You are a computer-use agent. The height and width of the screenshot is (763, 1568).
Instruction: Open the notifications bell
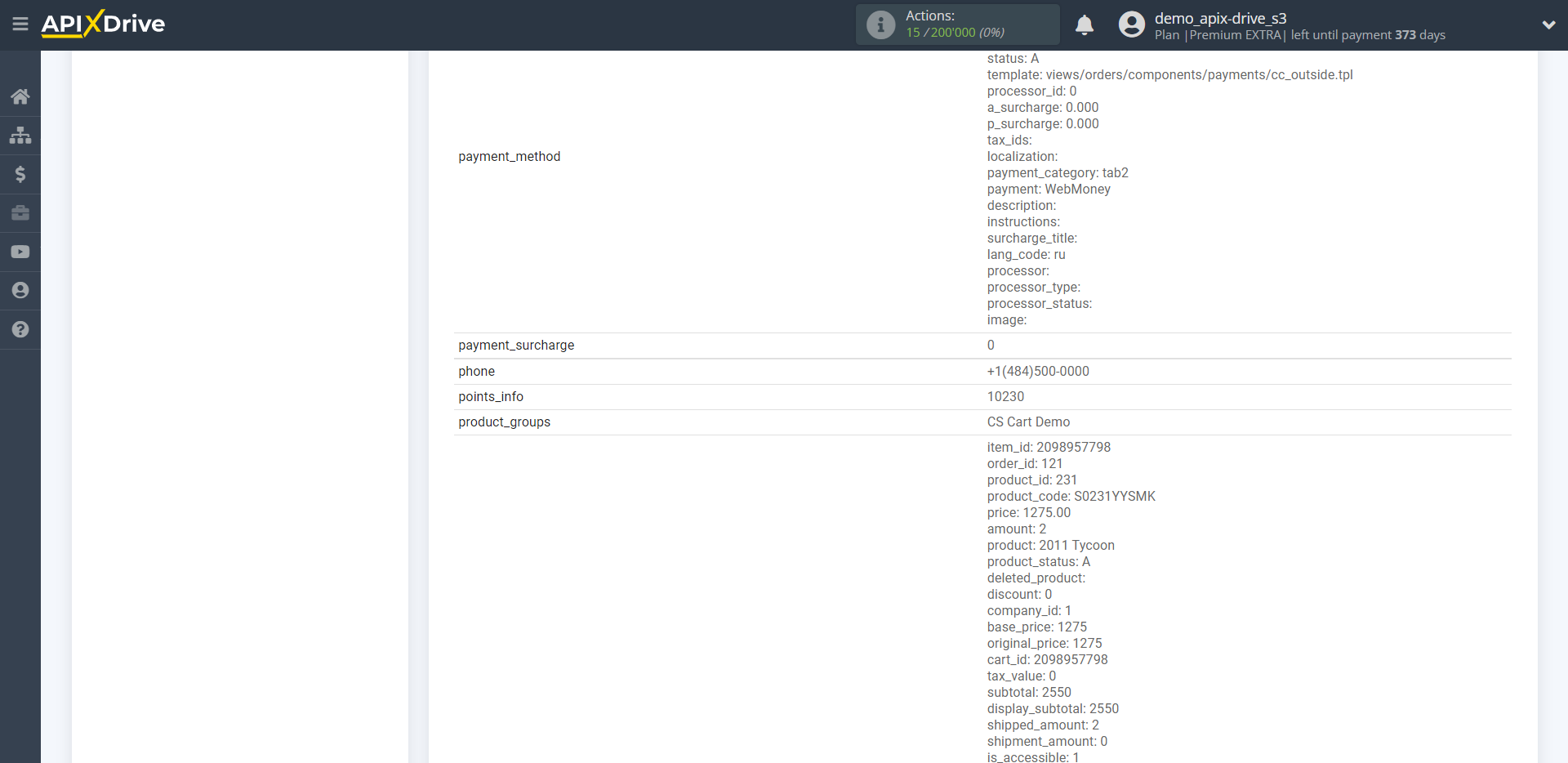click(x=1085, y=25)
